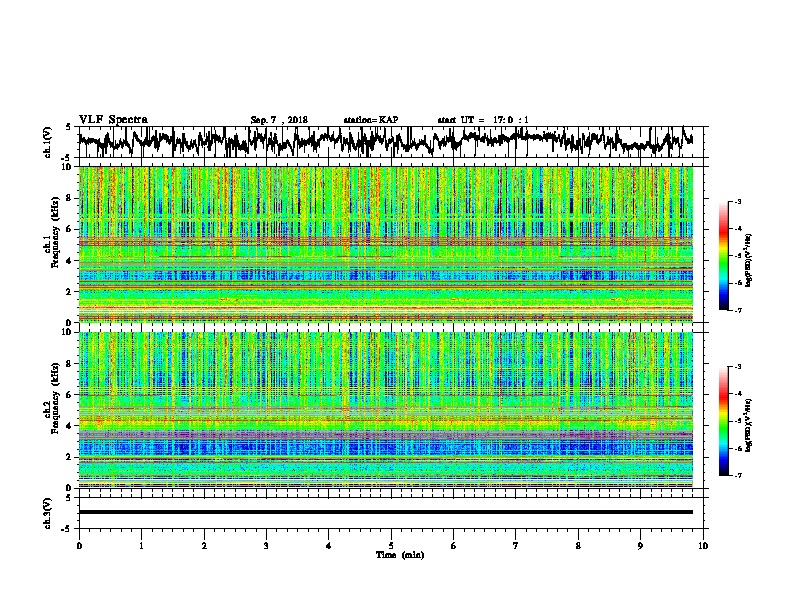
Task: Click the time axis tick label '3'
Action: pyautogui.click(x=266, y=546)
